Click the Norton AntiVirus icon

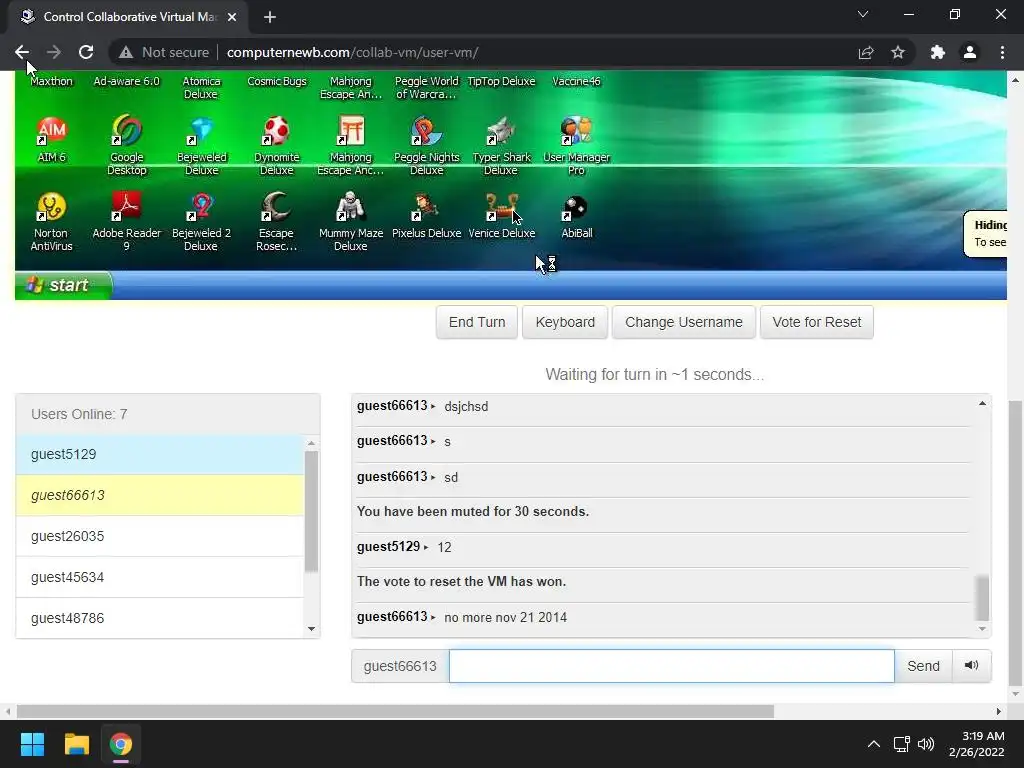click(51, 207)
